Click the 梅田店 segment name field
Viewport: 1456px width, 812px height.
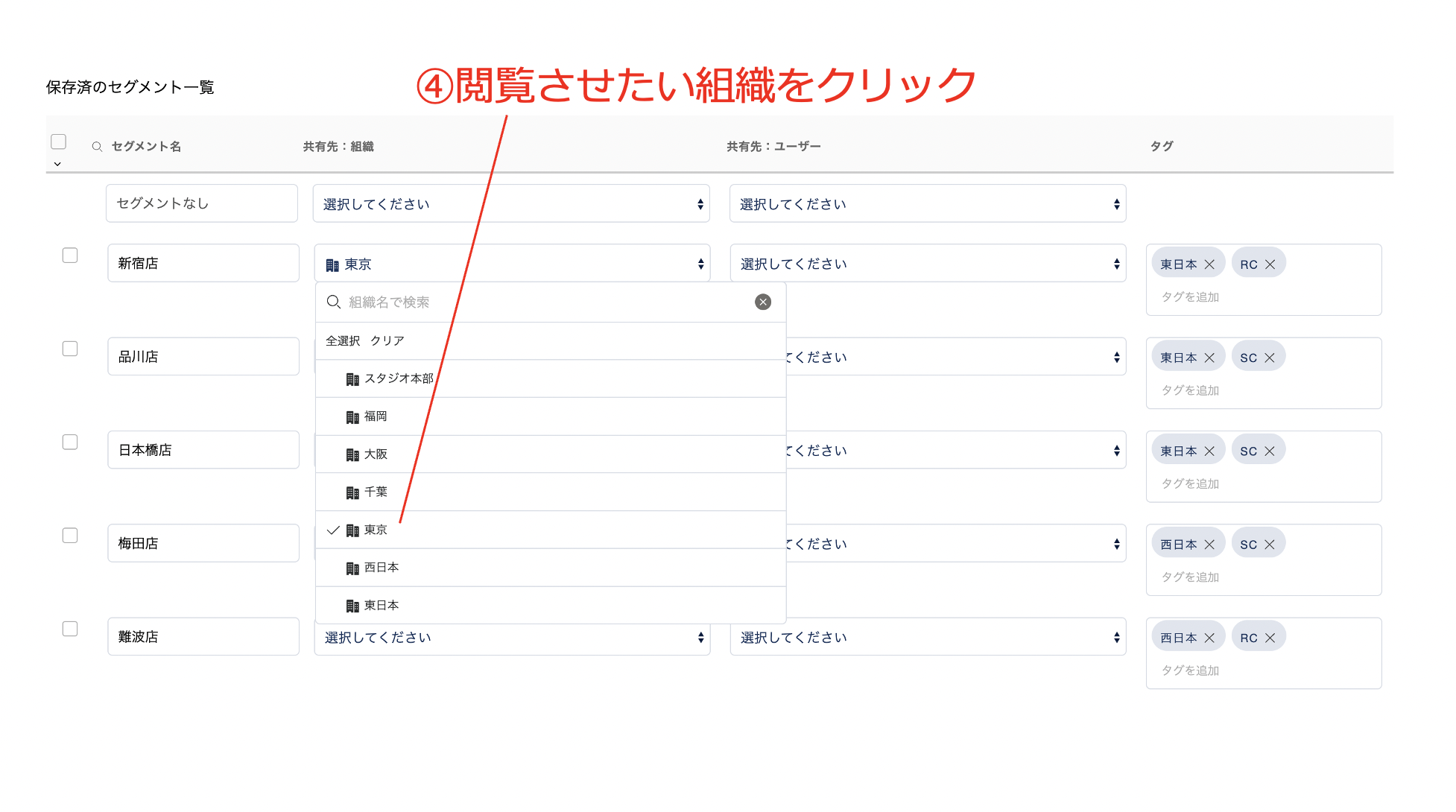click(203, 543)
